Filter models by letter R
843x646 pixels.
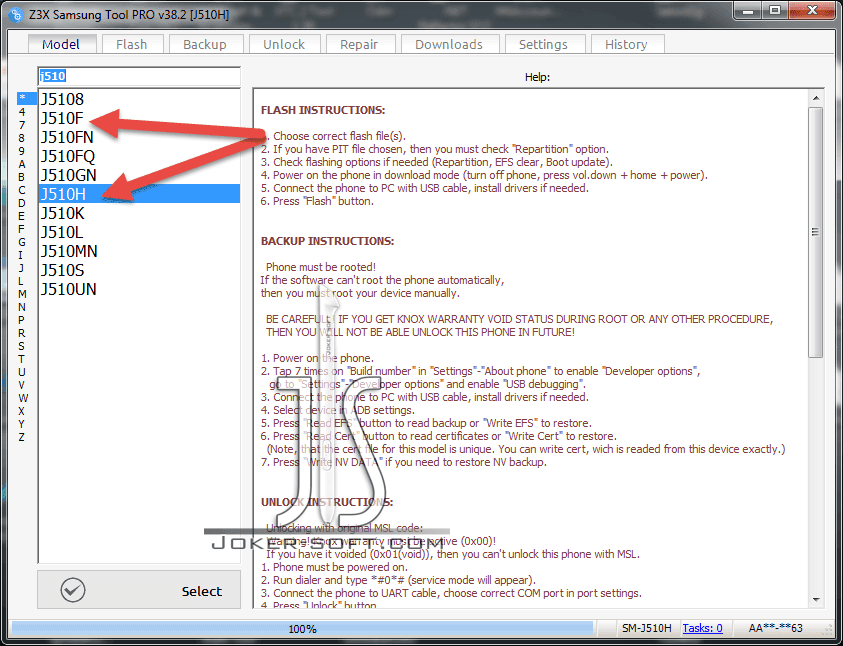[x=22, y=333]
